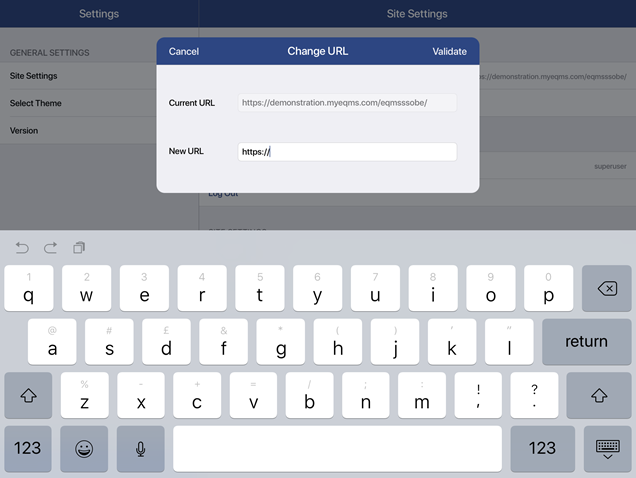The width and height of the screenshot is (636, 478).
Task: Tap the space bar
Action: tap(337, 449)
